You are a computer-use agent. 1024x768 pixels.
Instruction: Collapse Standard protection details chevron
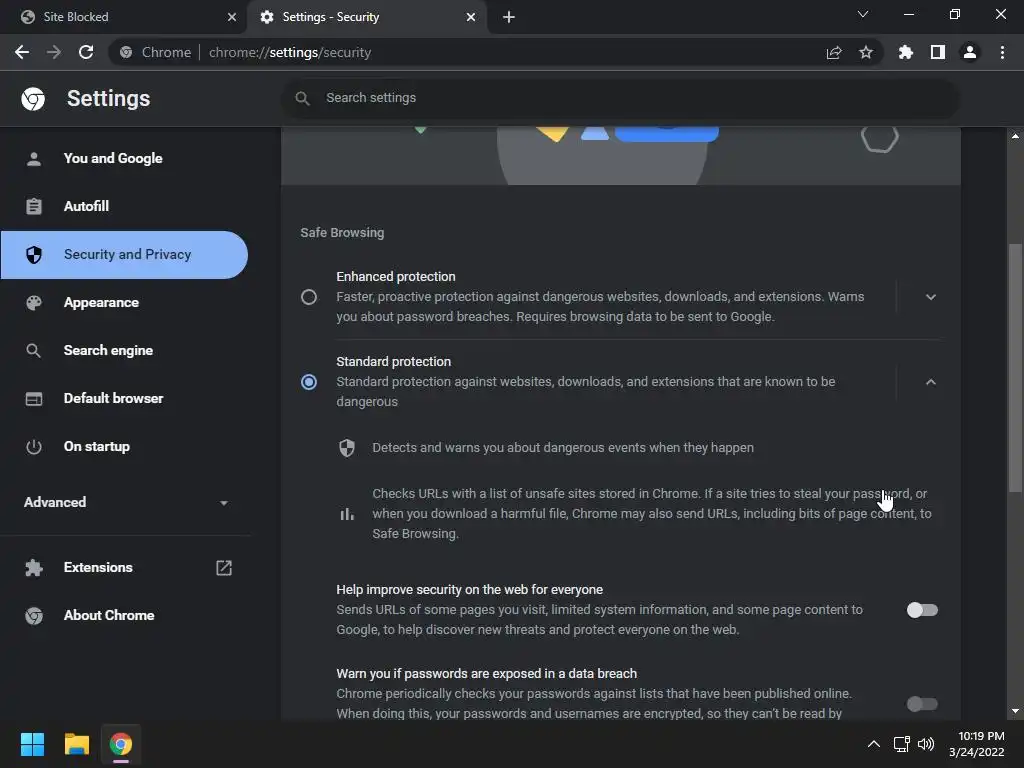click(x=931, y=382)
